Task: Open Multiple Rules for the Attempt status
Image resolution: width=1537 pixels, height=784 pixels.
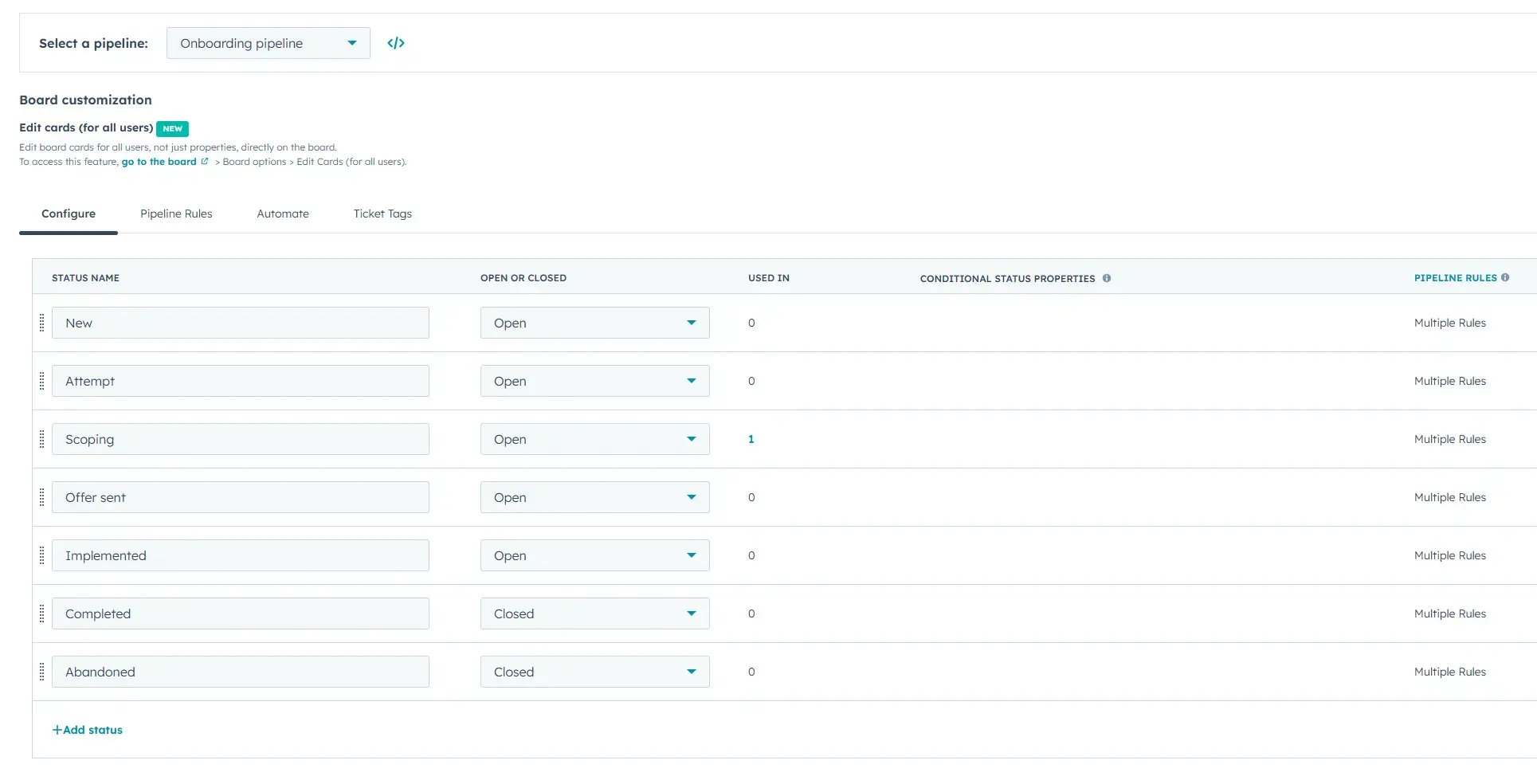Action: pos(1449,381)
